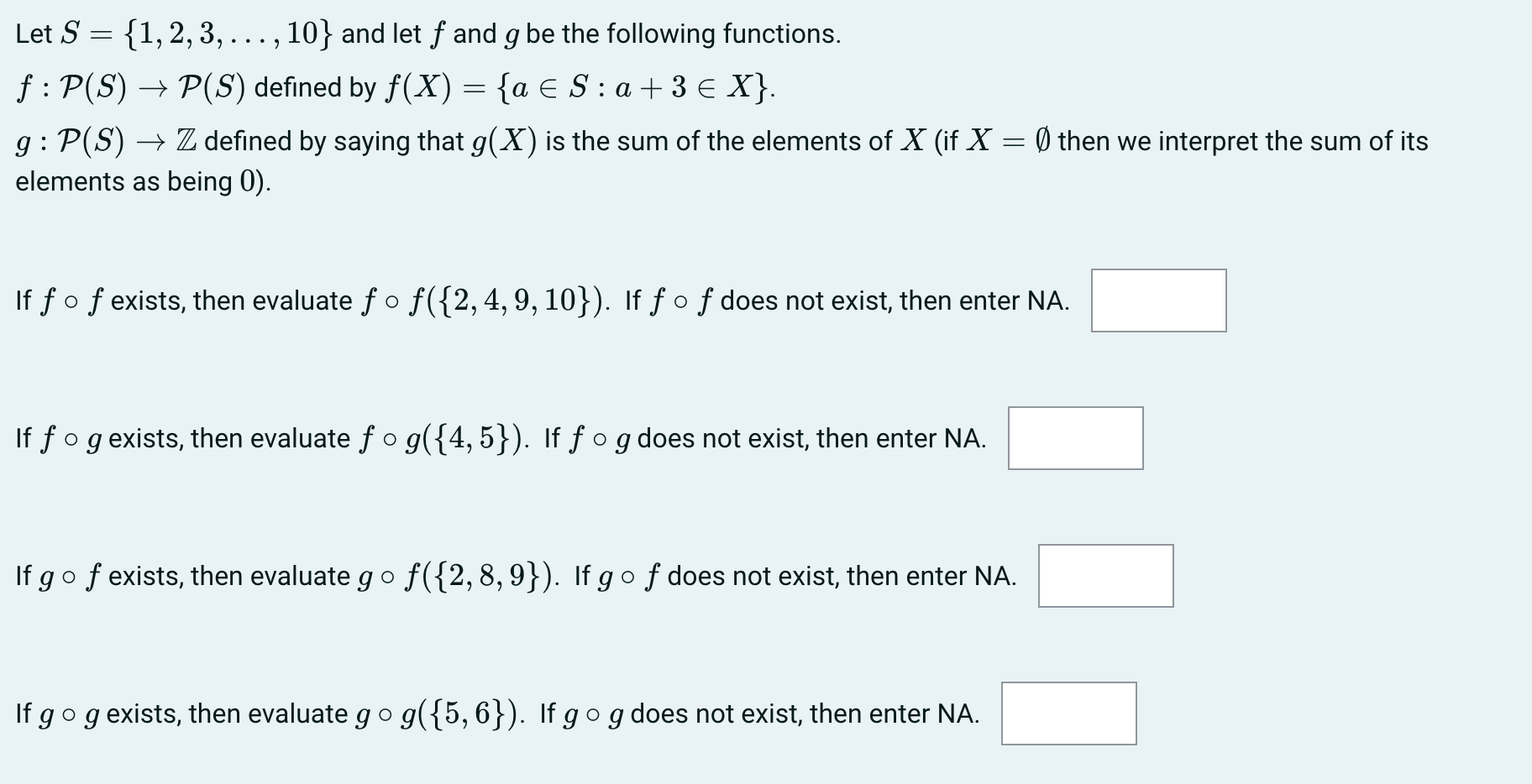Select the first question's empty answer field
This screenshot has height=784, width=1532.
coord(1157,301)
